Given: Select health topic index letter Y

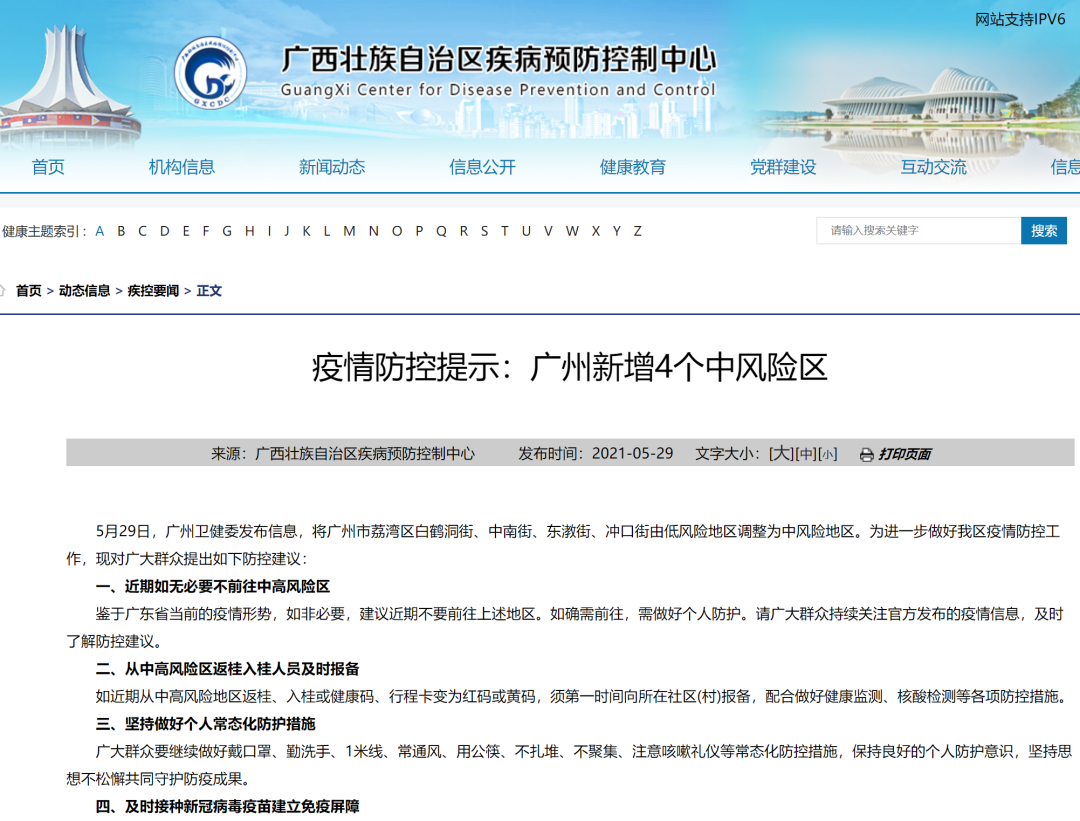Looking at the screenshot, I should [x=617, y=231].
